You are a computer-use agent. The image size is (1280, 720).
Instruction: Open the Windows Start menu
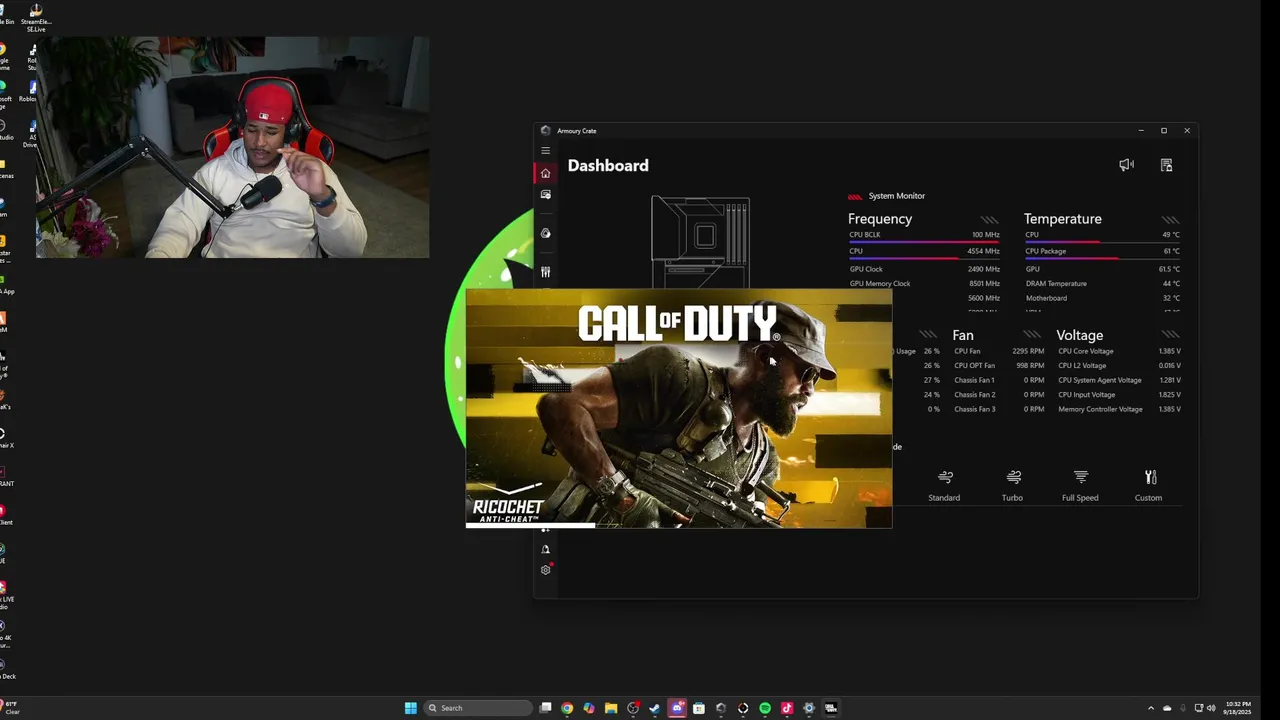(x=411, y=708)
